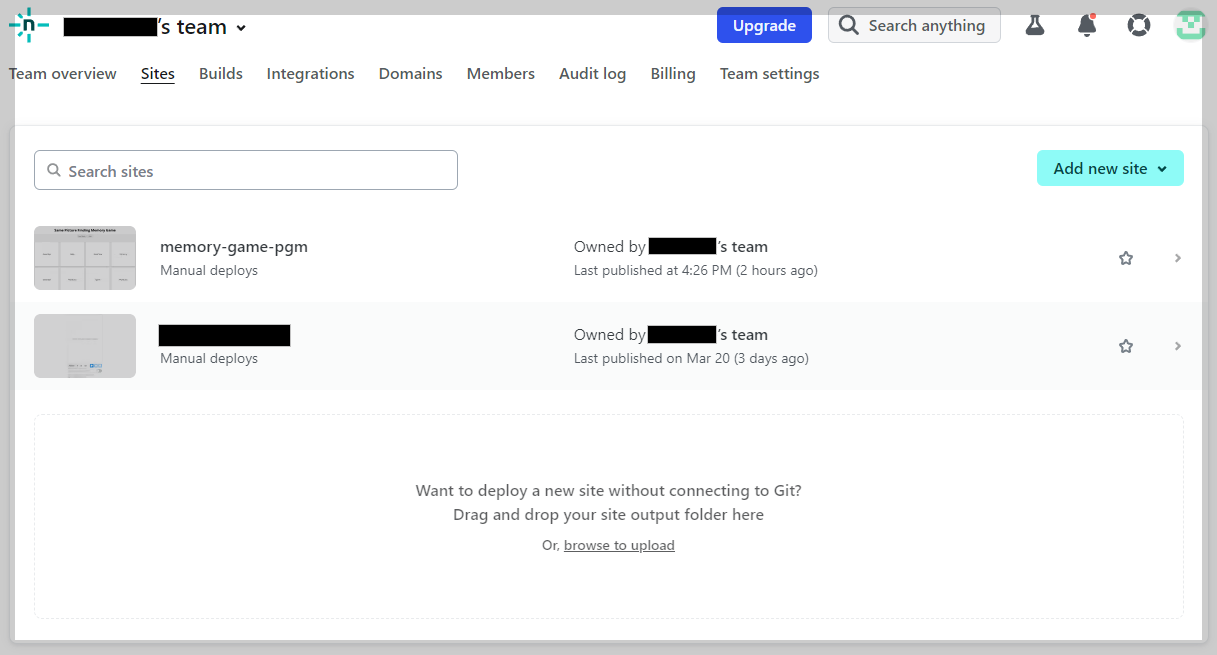Image resolution: width=1217 pixels, height=655 pixels.
Task: Select the Sites tab
Action: click(x=158, y=74)
